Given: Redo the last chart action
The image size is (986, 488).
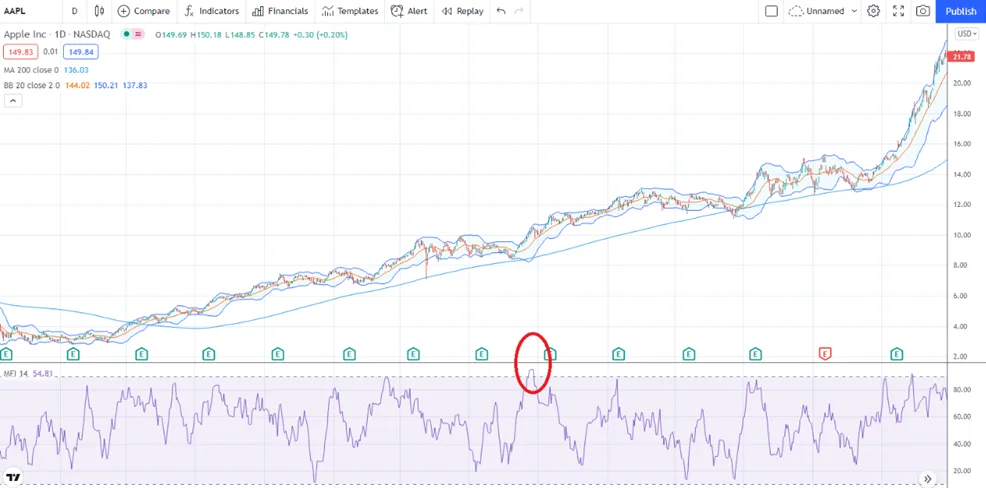Looking at the screenshot, I should point(519,11).
